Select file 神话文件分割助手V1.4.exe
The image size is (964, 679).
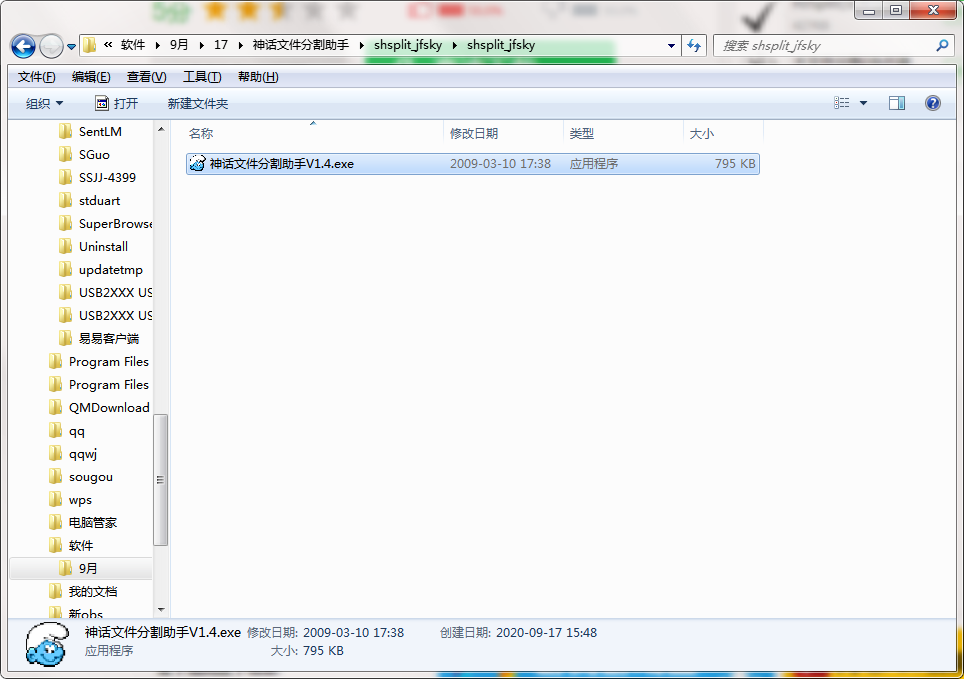pos(472,164)
